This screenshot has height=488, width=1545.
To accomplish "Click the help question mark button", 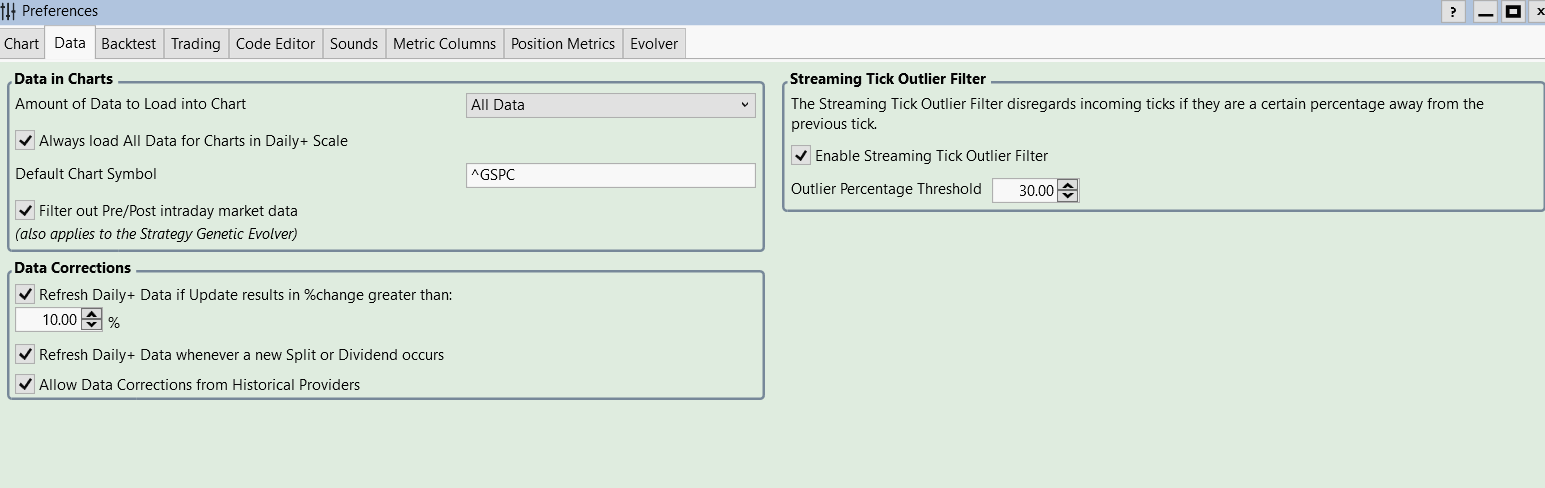I will (1453, 12).
